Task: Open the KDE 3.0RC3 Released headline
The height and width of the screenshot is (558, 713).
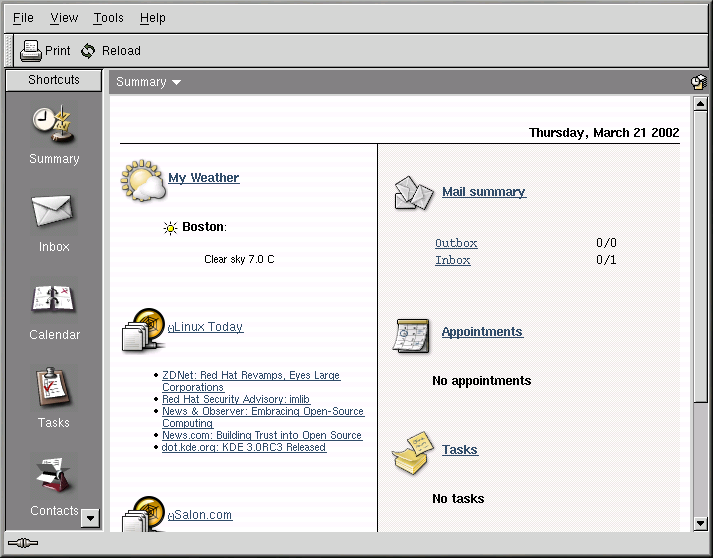Action: point(244,448)
